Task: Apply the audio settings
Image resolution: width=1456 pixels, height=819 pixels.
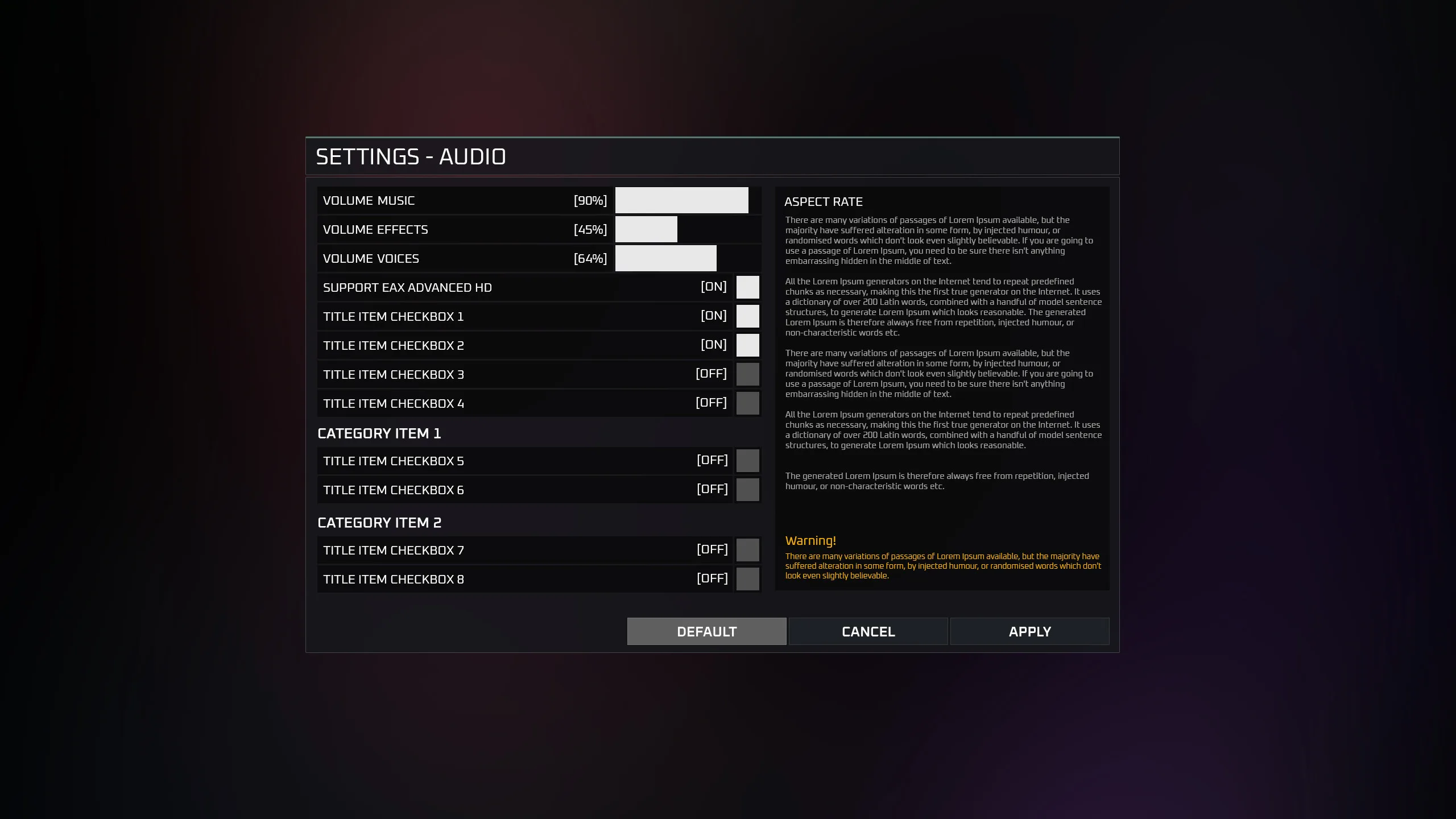Action: (x=1029, y=631)
